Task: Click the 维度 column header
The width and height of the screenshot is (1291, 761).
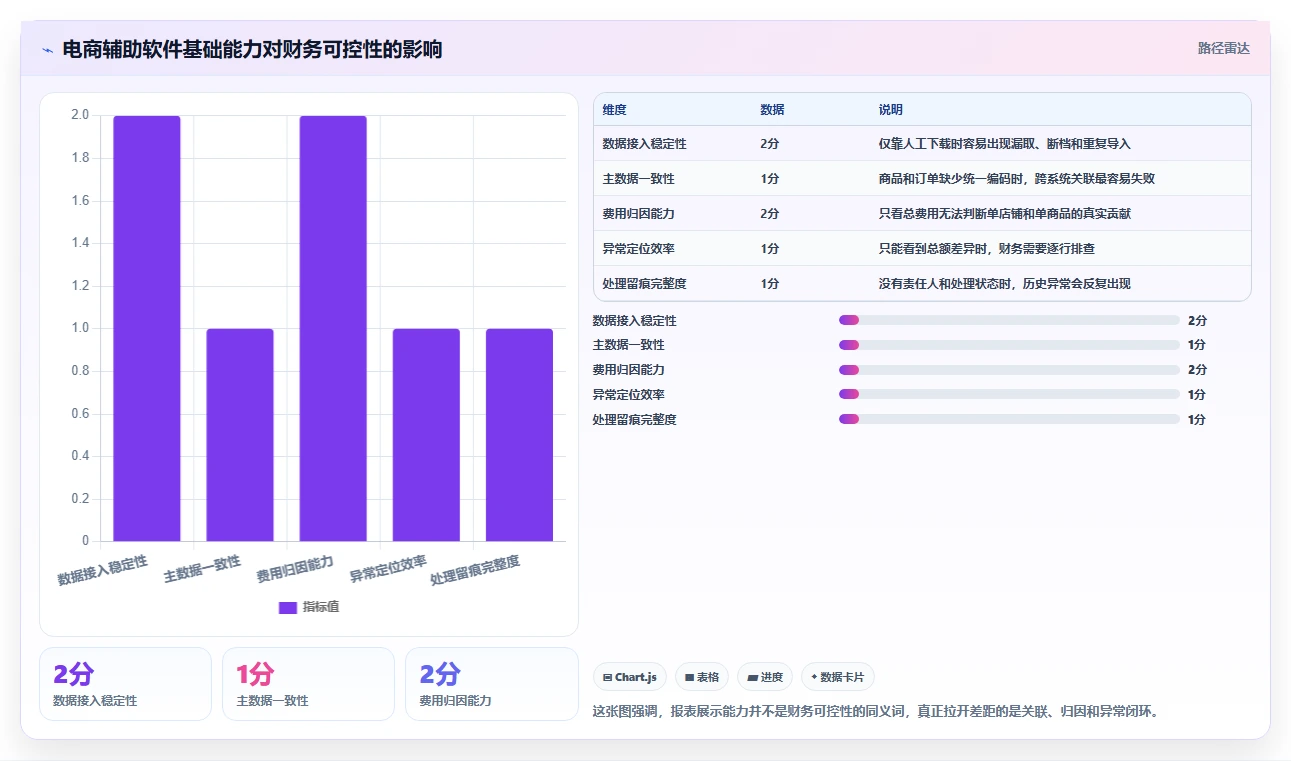Action: [x=615, y=110]
